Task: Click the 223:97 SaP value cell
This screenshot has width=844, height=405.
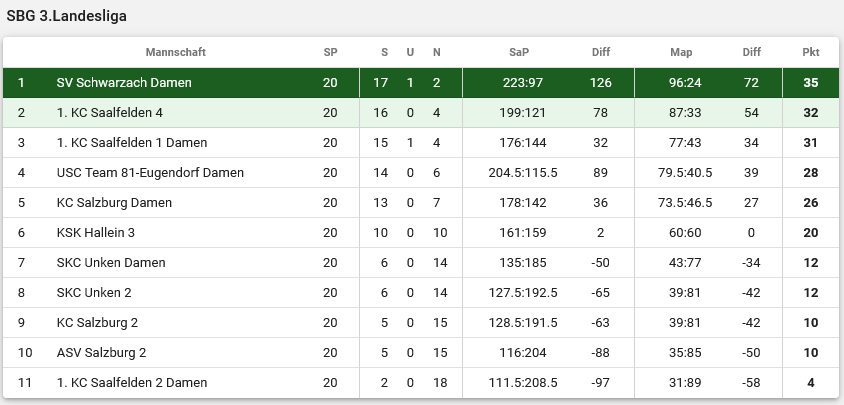Action: [x=523, y=82]
